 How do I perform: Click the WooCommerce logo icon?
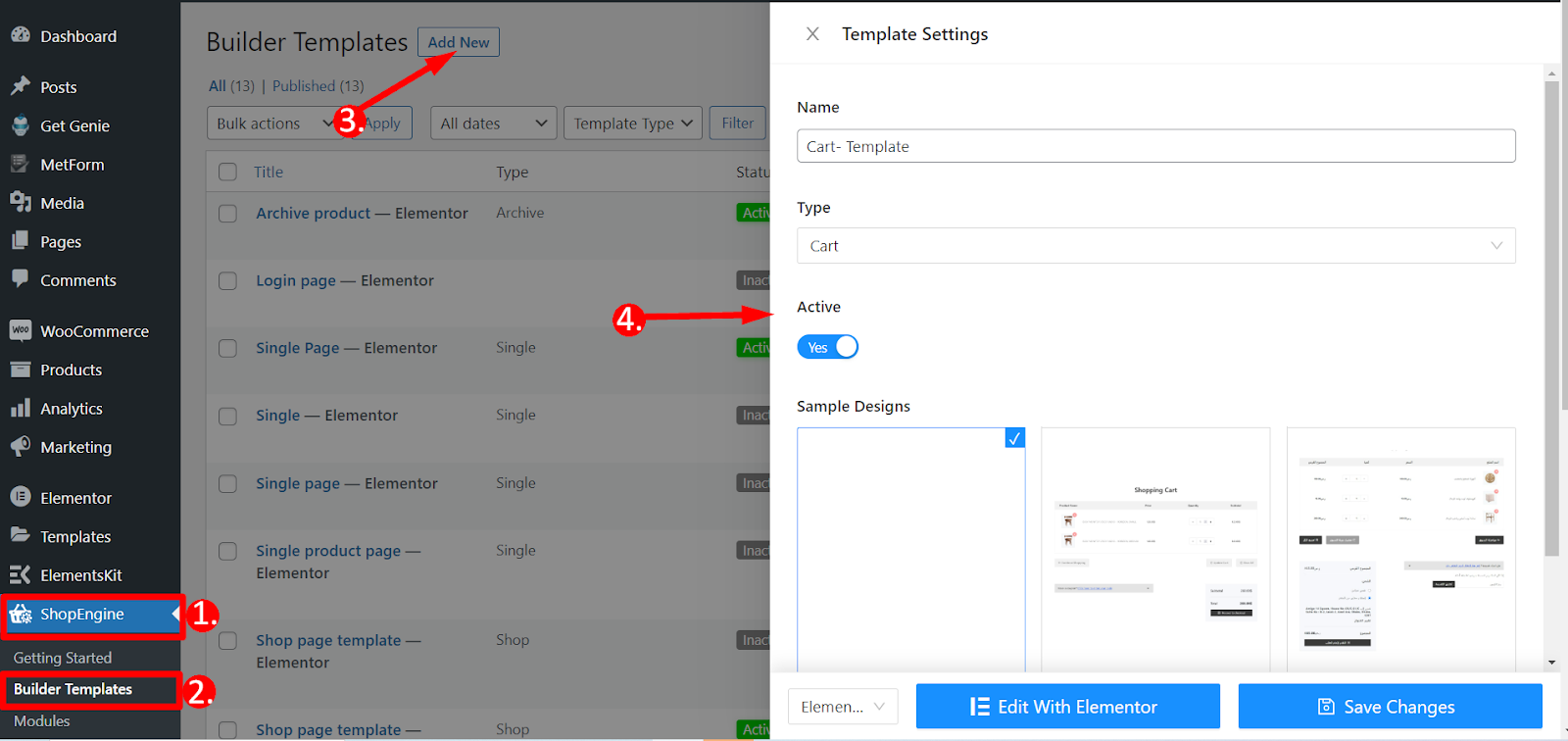pyautogui.click(x=21, y=330)
